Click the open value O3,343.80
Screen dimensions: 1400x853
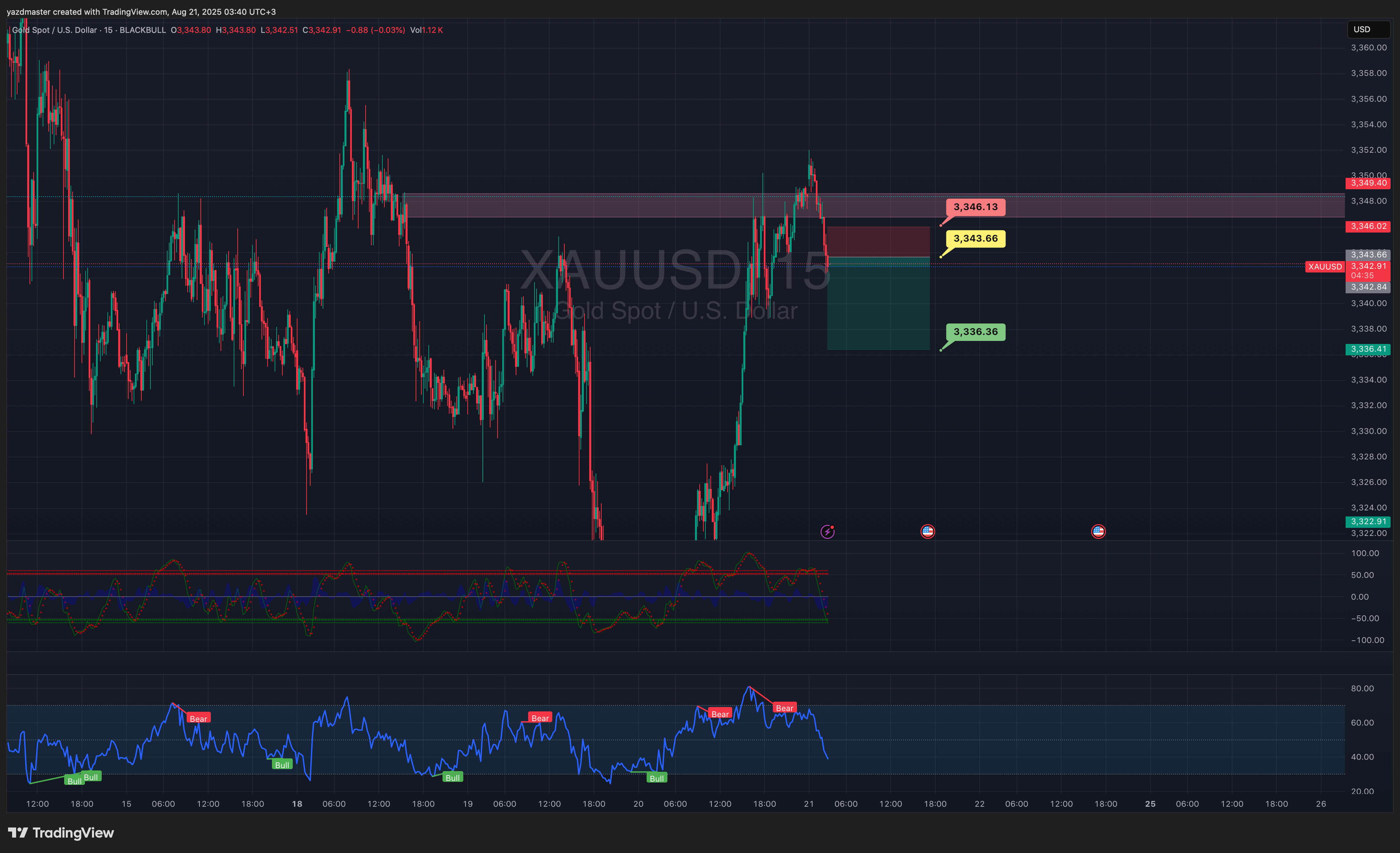[191, 30]
